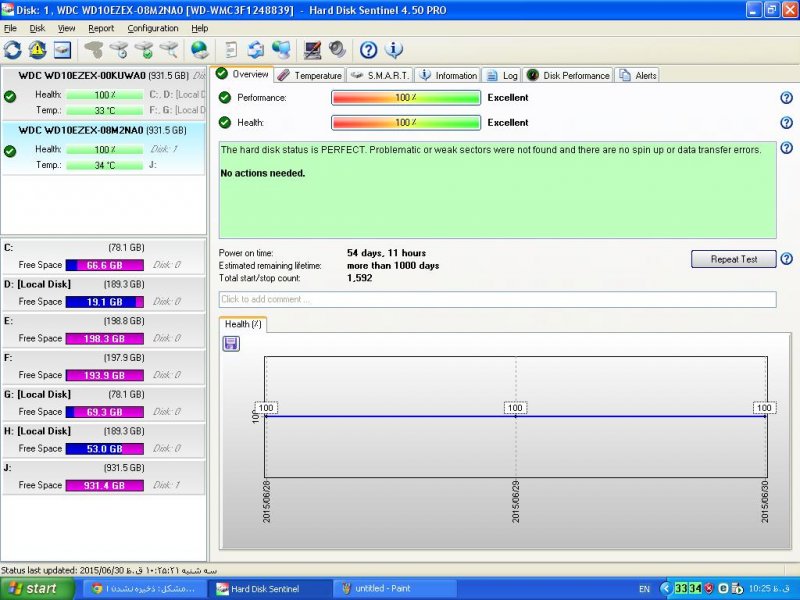800x600 pixels.
Task: Click the help icon beside the status text box
Action: point(786,148)
